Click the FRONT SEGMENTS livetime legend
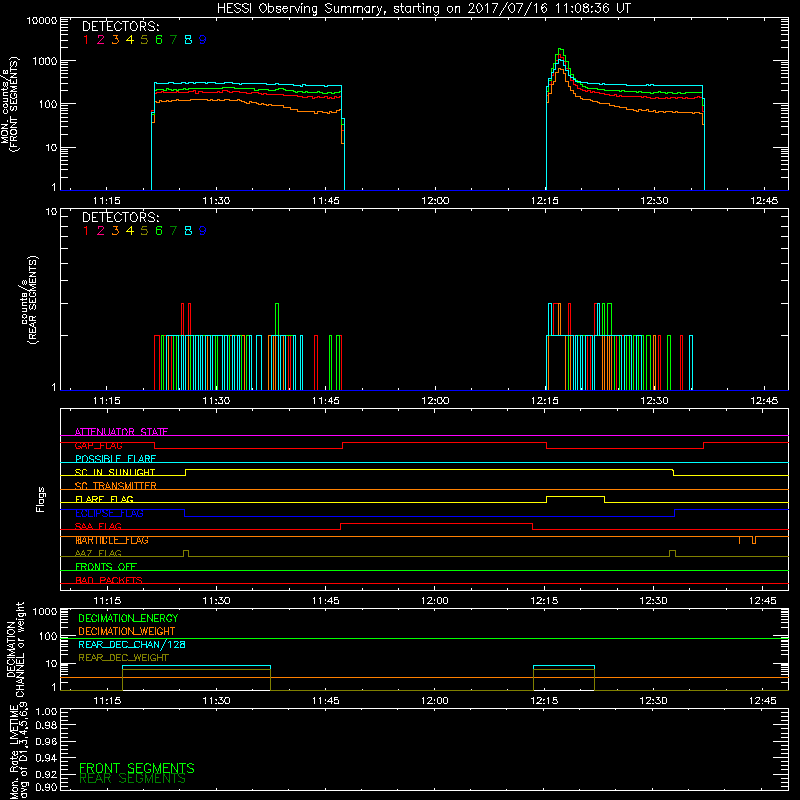This screenshot has width=800, height=800. point(137,768)
